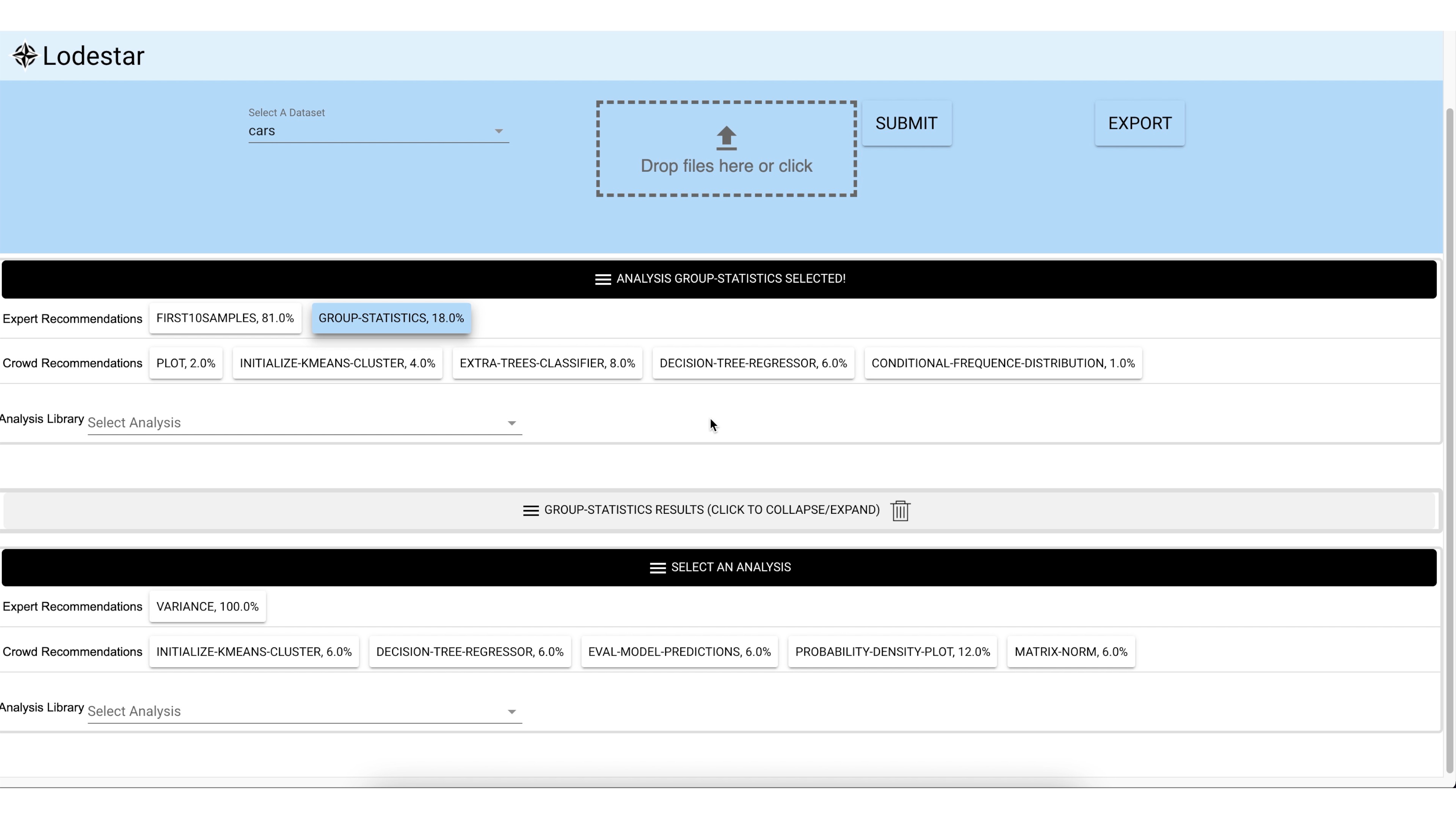1456x819 pixels.
Task: Open the Select A Dataset dropdown arrow
Action: [x=499, y=131]
